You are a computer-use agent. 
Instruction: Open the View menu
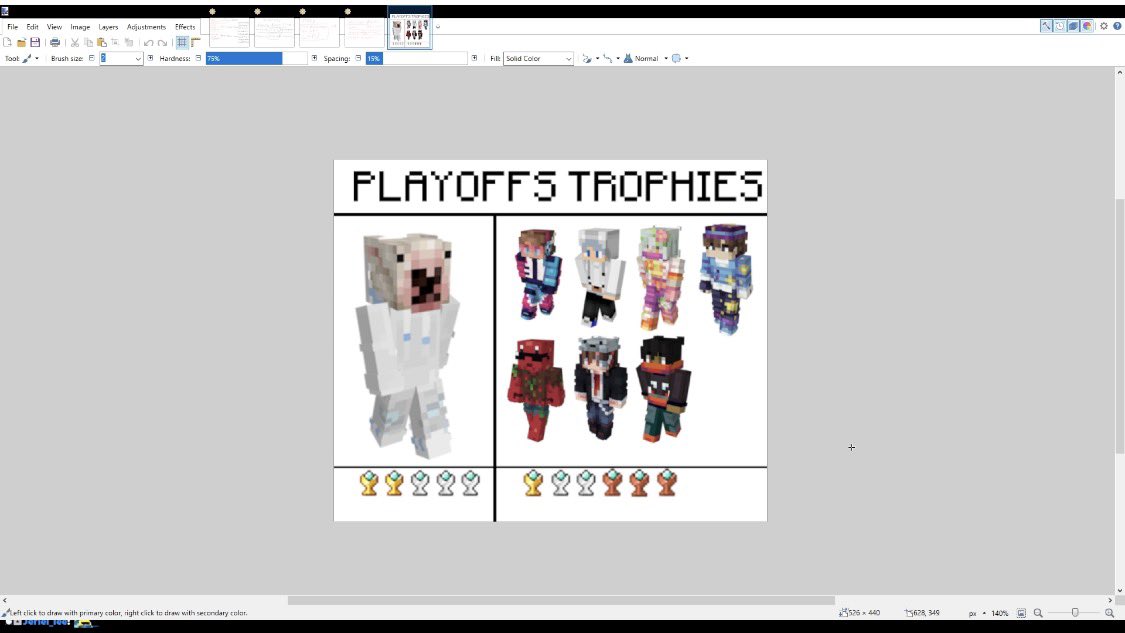55,27
